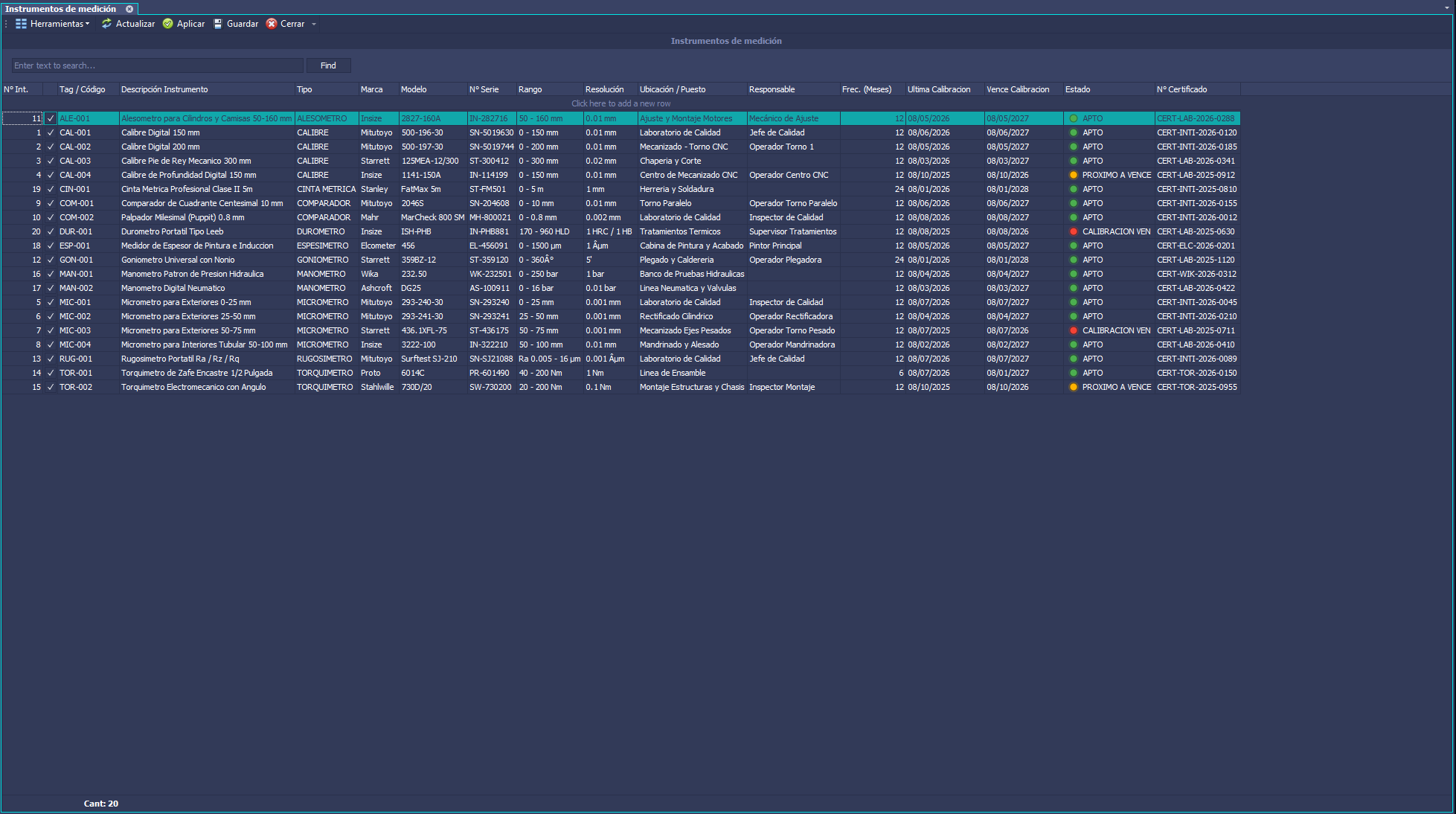
Task: Click the green status dot for RUG-001
Action: tap(1074, 359)
